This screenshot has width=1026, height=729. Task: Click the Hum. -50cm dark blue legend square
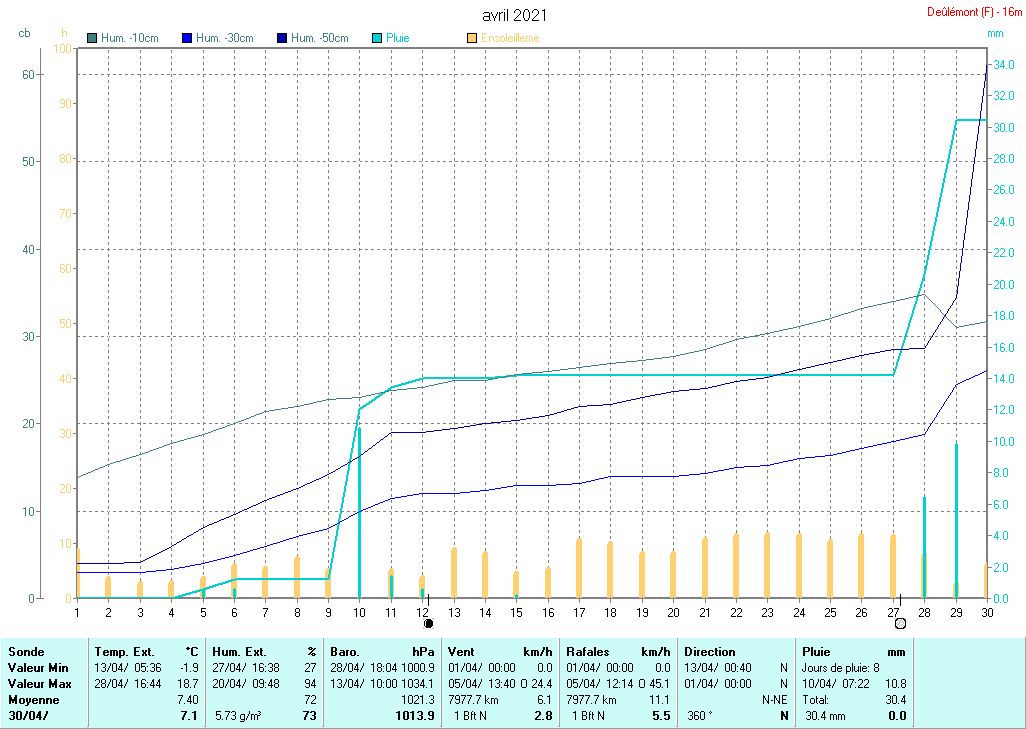(x=282, y=38)
